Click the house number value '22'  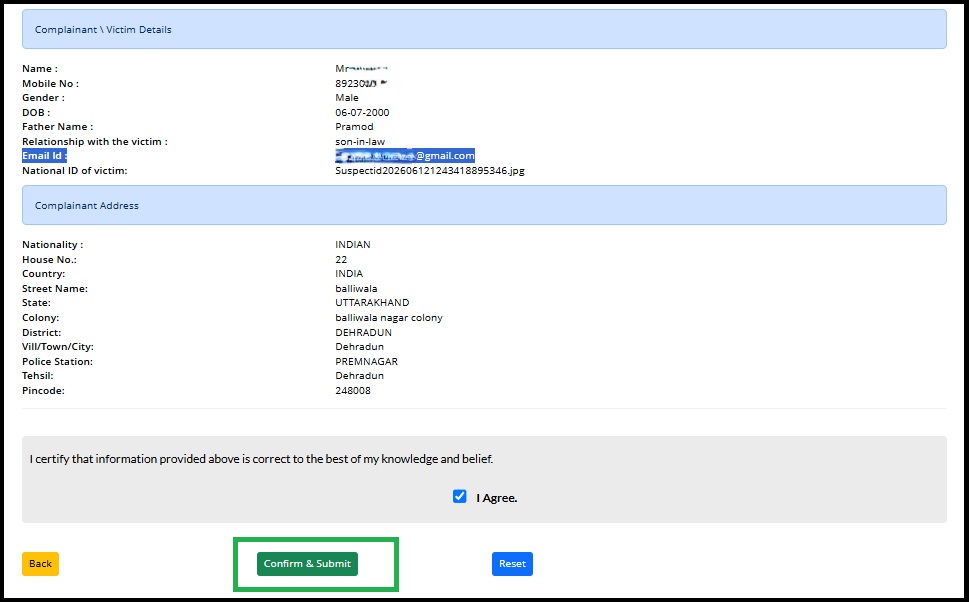point(341,260)
